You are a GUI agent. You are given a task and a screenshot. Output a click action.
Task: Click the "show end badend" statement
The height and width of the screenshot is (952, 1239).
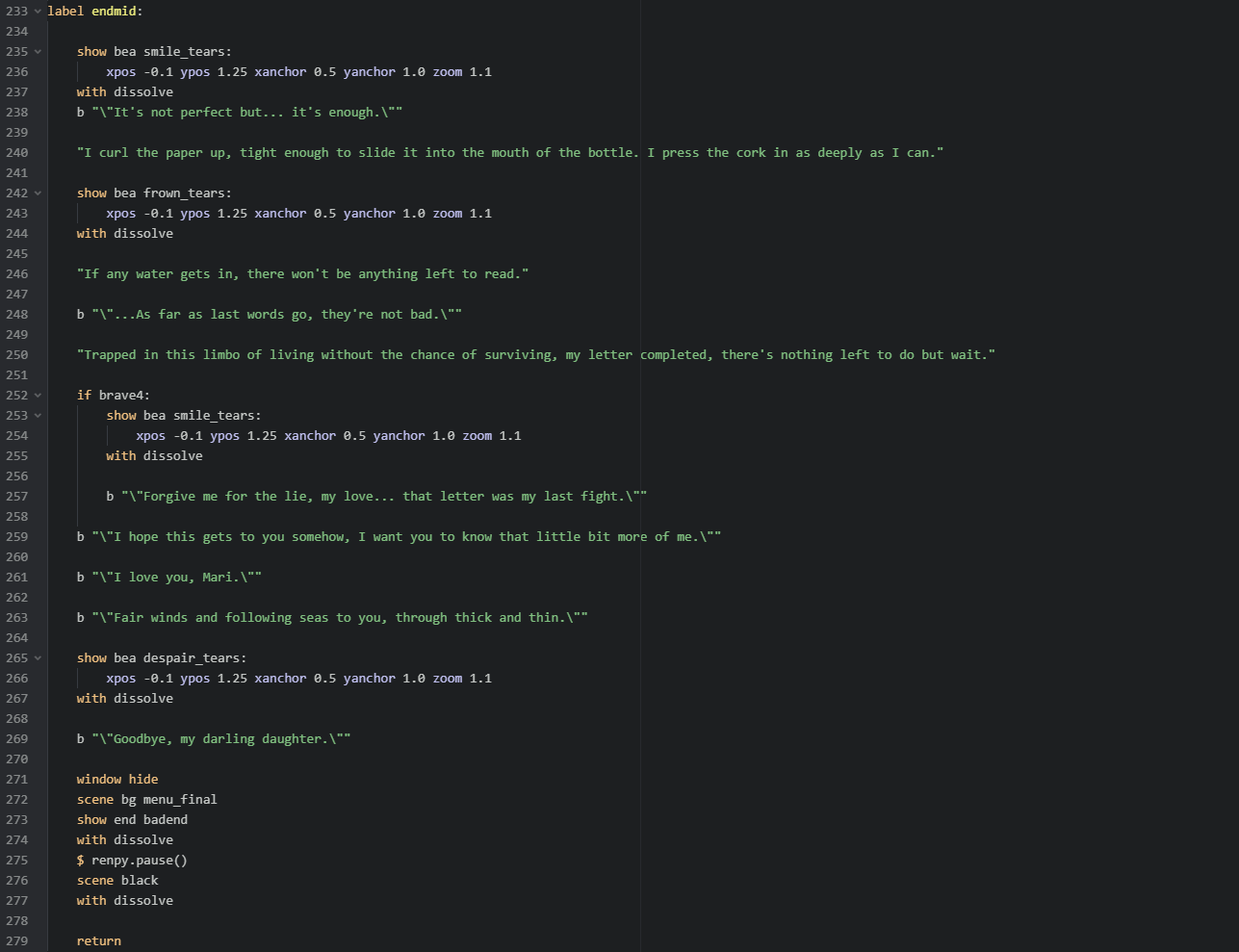[132, 820]
